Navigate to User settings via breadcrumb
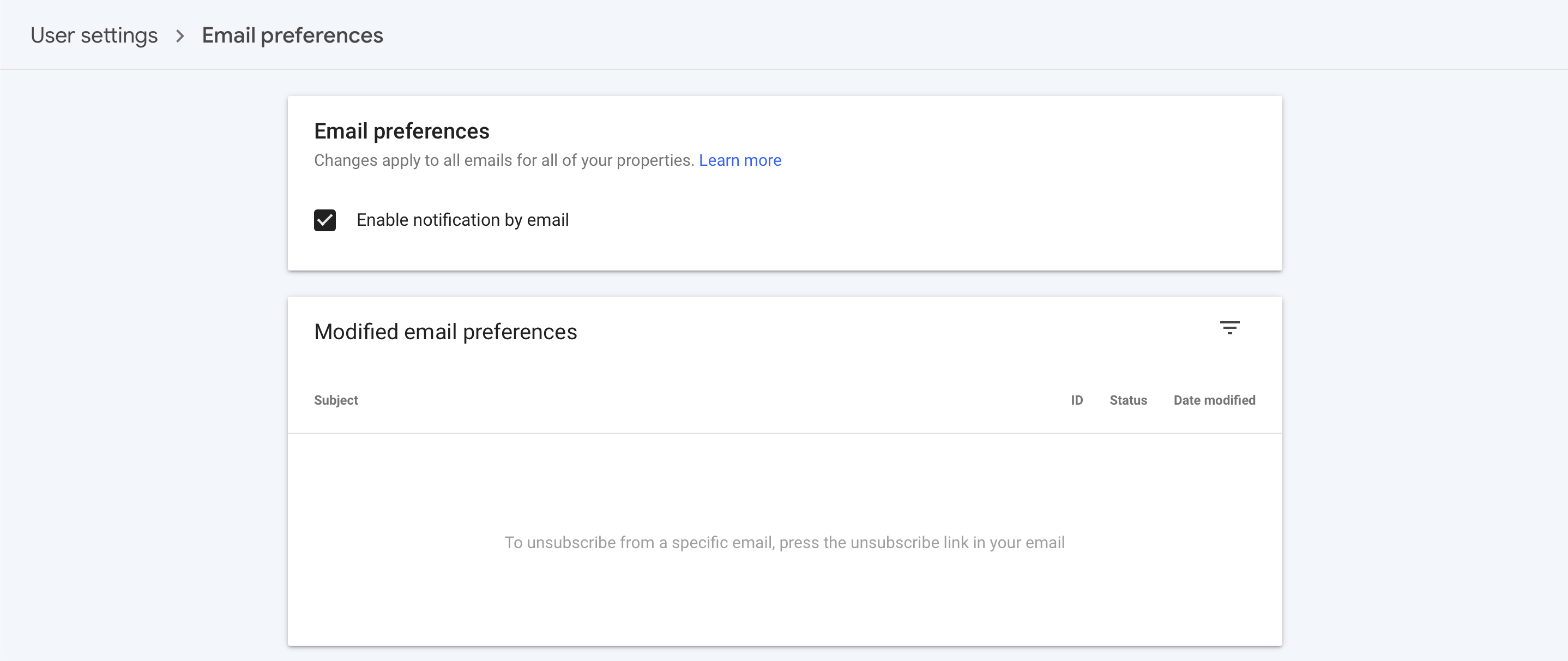Screen dimensions: 1568x661 point(94,35)
